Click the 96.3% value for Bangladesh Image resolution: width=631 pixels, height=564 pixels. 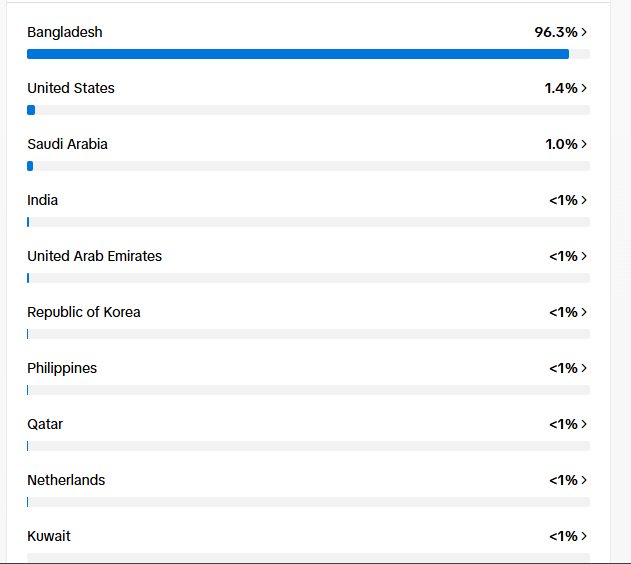[x=556, y=32]
